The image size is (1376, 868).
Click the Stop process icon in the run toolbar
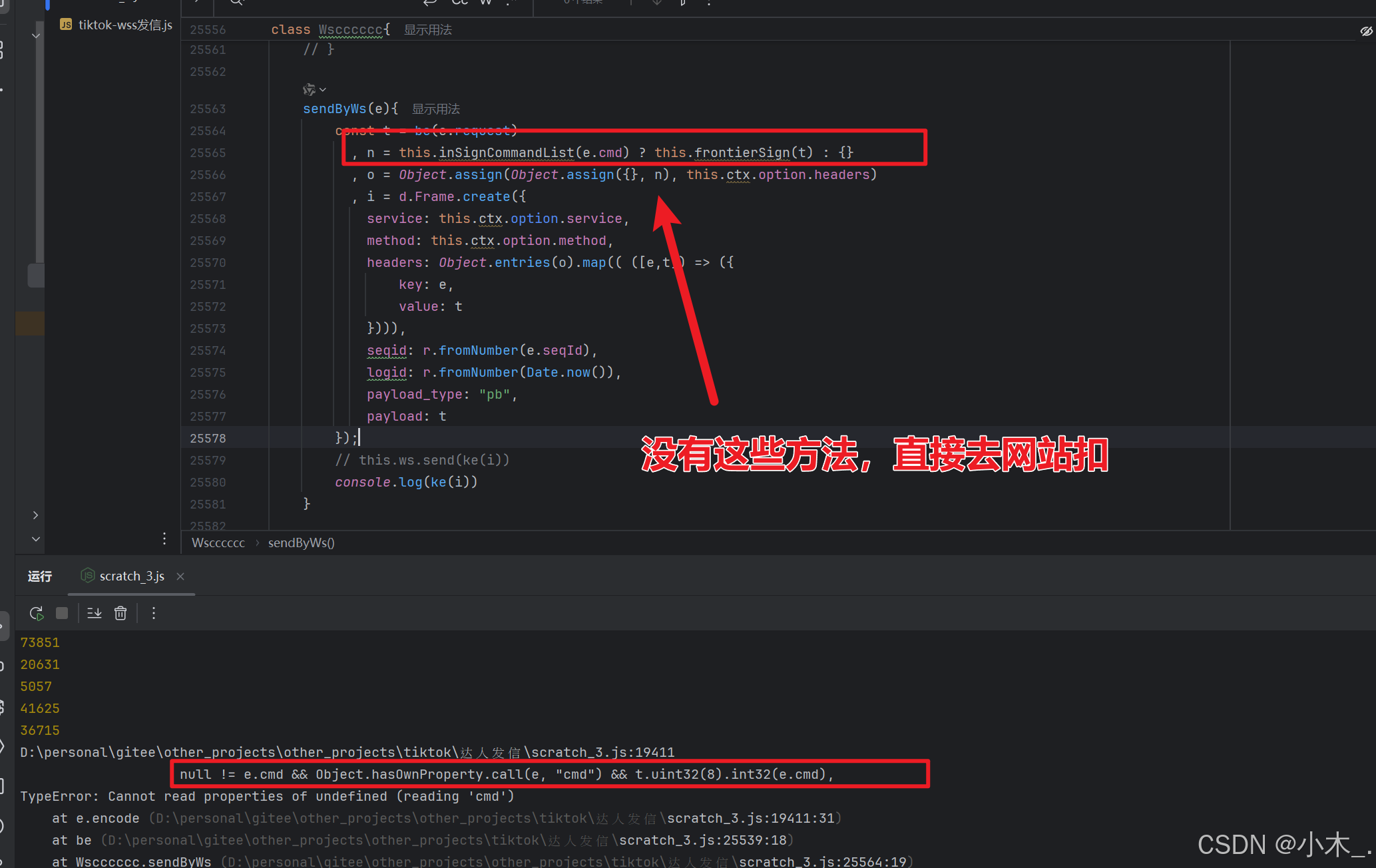coord(62,613)
